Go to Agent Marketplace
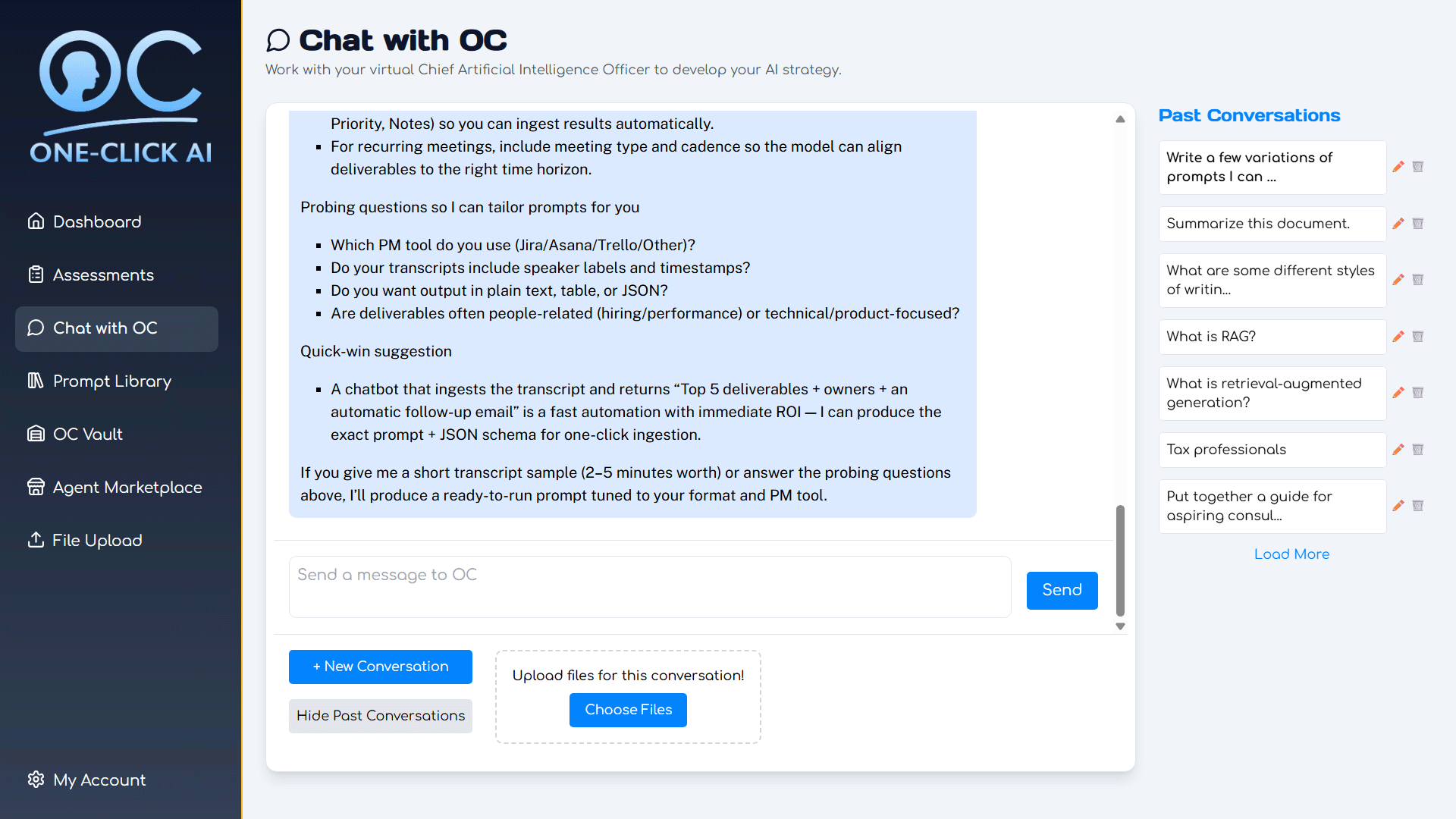Viewport: 1456px width, 819px height. click(x=127, y=487)
